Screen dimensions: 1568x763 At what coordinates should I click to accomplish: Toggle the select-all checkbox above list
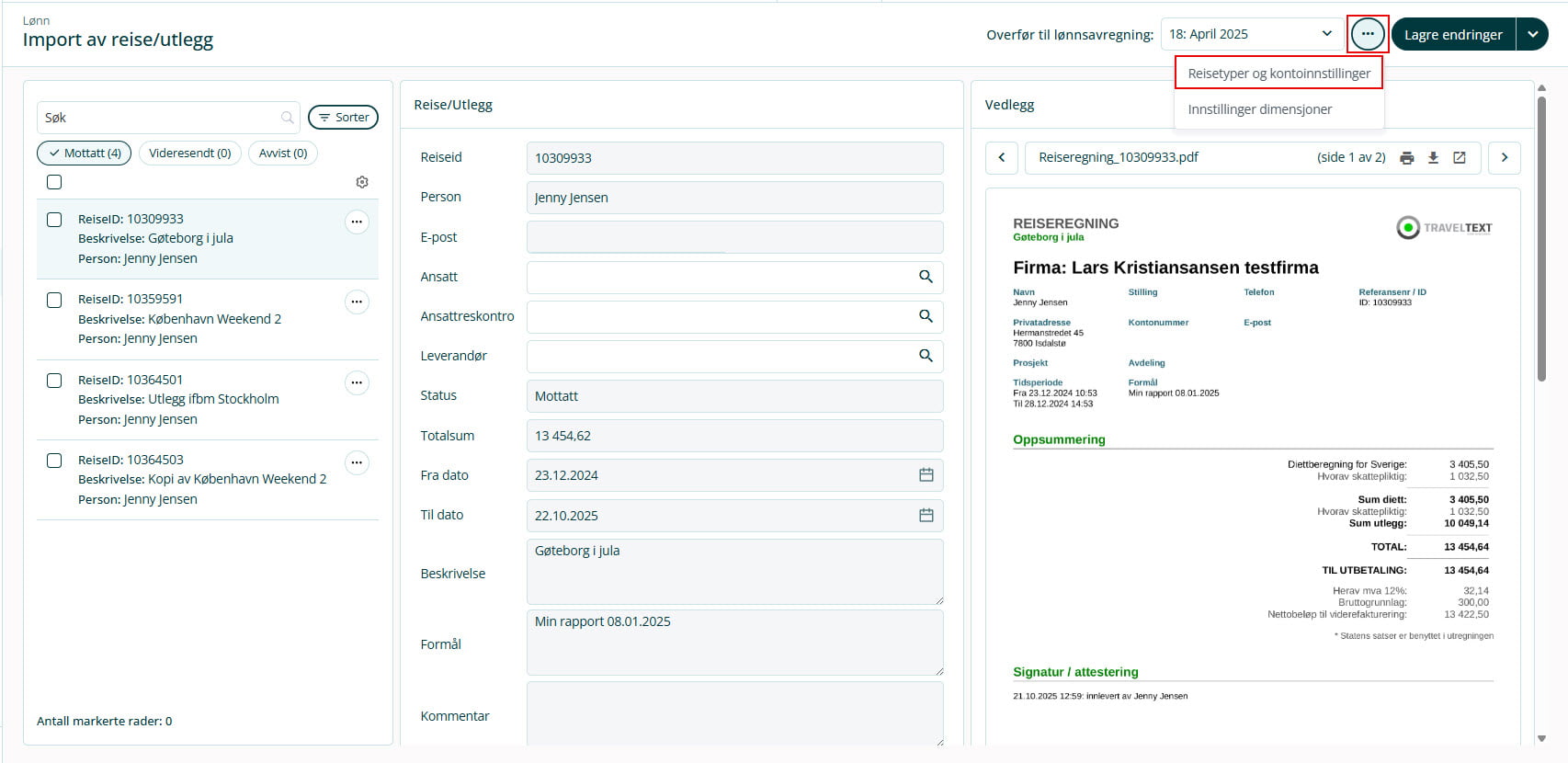point(54,182)
